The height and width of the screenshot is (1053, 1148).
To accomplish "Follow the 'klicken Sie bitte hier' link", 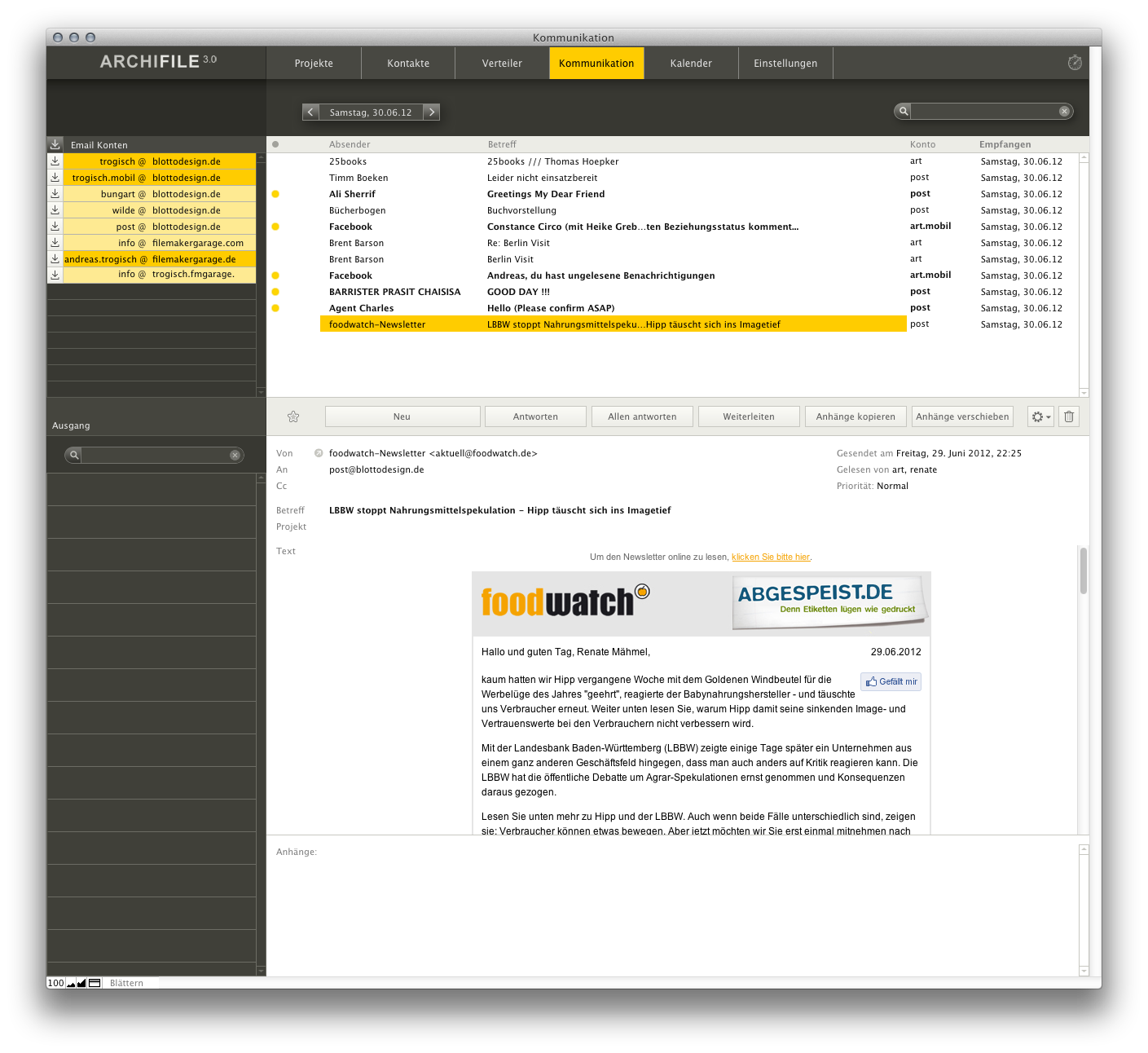I will (x=770, y=557).
